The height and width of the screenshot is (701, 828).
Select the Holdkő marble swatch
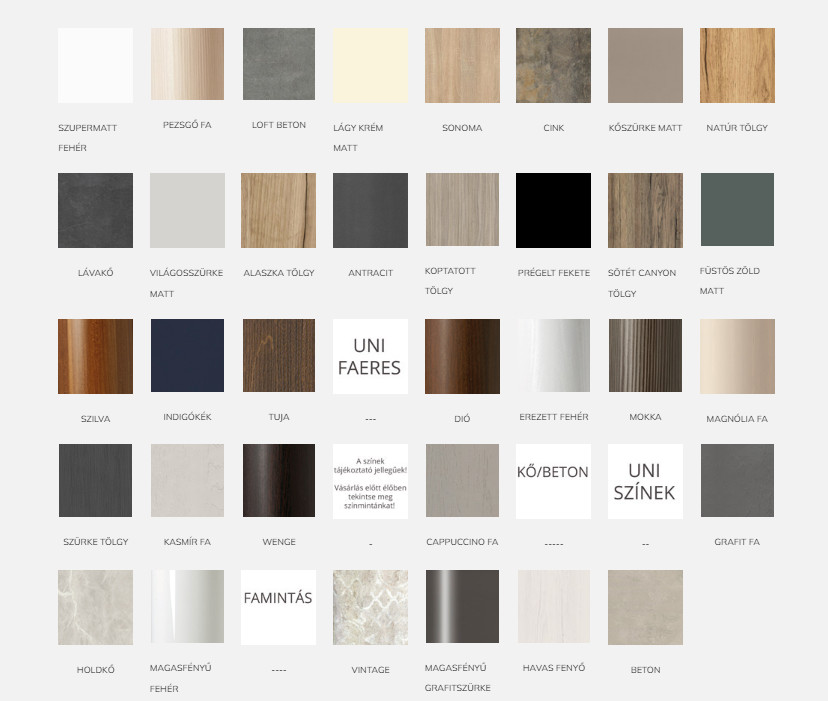[x=95, y=607]
